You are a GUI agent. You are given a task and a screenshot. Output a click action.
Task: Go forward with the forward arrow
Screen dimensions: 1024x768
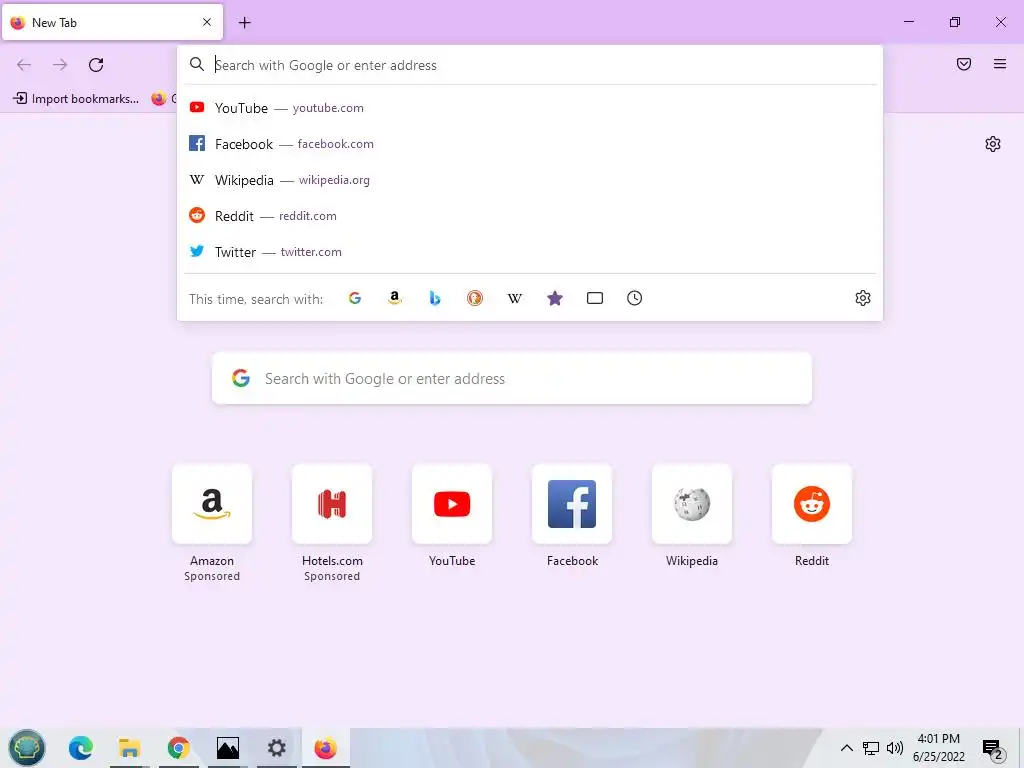click(x=60, y=65)
